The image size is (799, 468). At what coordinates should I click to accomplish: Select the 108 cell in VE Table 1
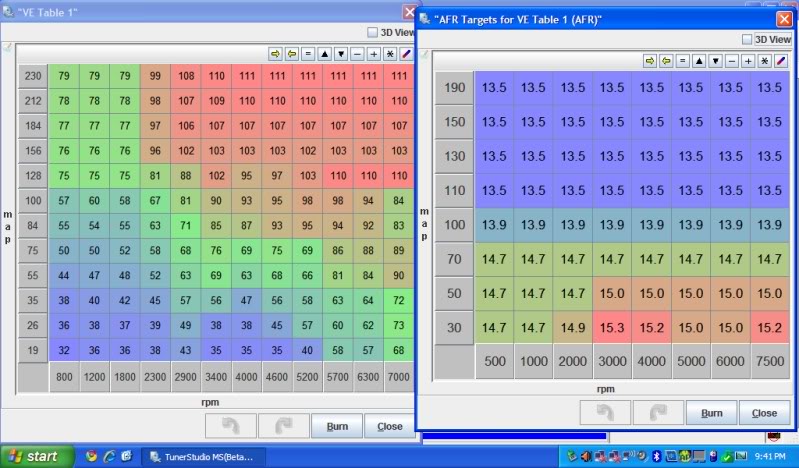186,76
